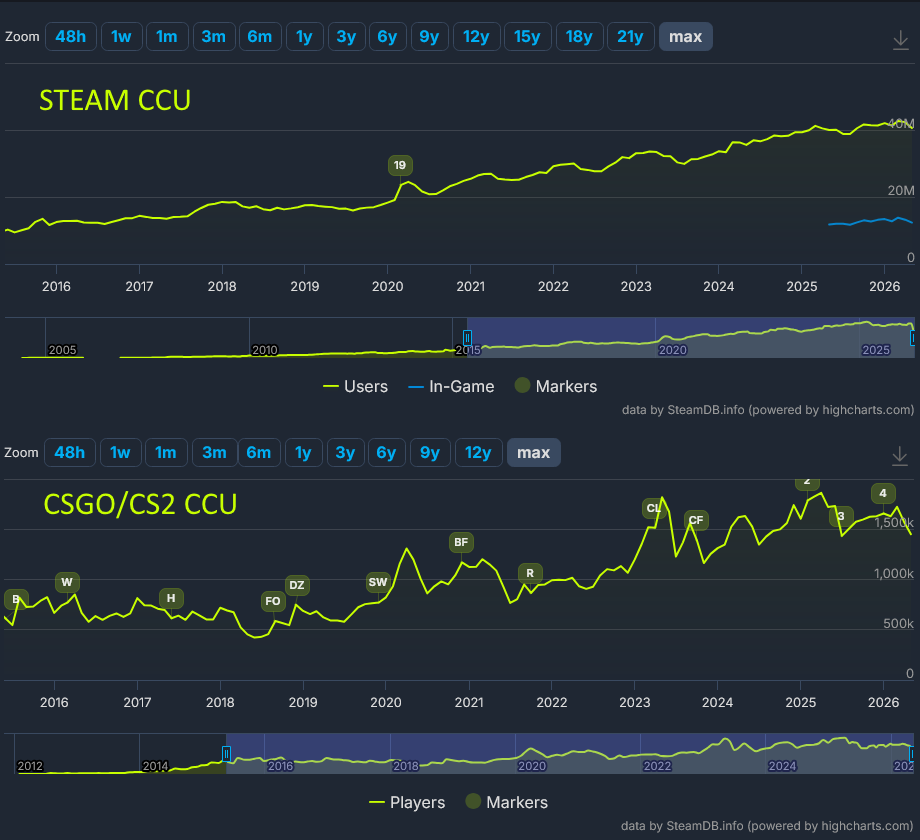Select 3y zoom on Steam CCU chart

click(x=346, y=37)
